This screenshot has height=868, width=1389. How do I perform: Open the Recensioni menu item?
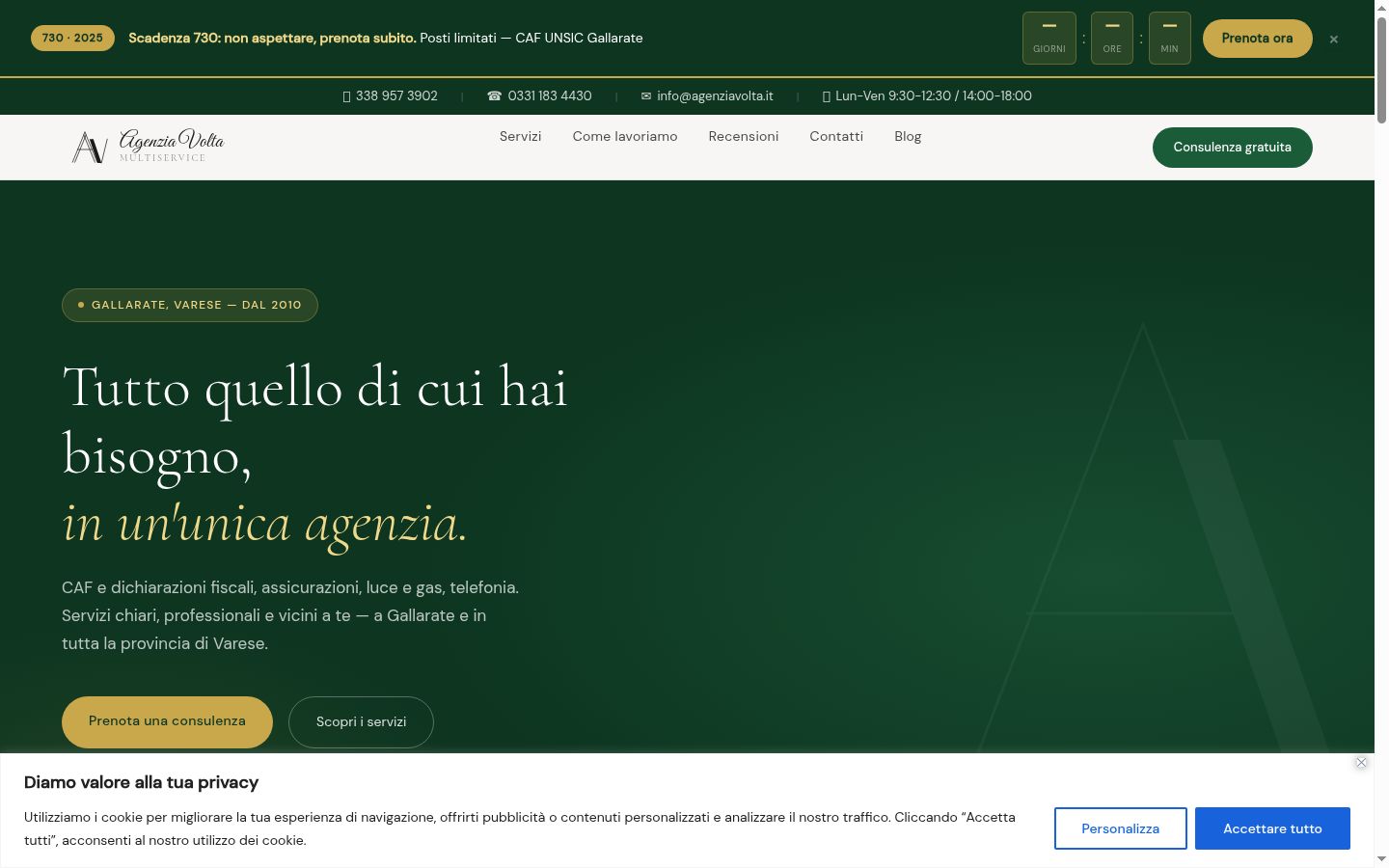pos(744,136)
